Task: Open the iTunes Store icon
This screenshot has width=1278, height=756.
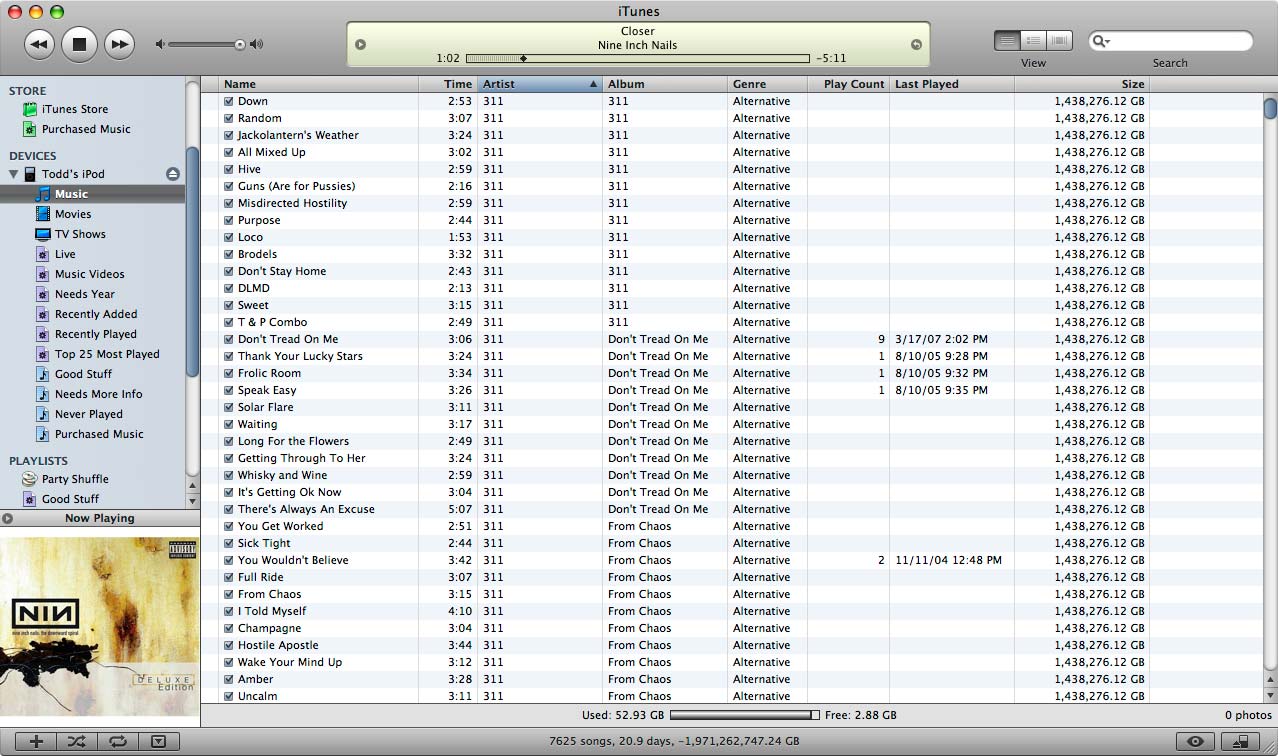Action: coord(30,109)
